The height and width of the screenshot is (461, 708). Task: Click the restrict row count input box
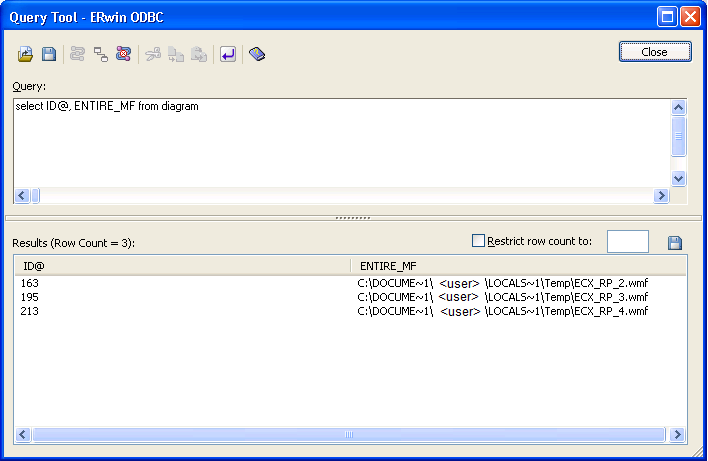pyautogui.click(x=628, y=242)
